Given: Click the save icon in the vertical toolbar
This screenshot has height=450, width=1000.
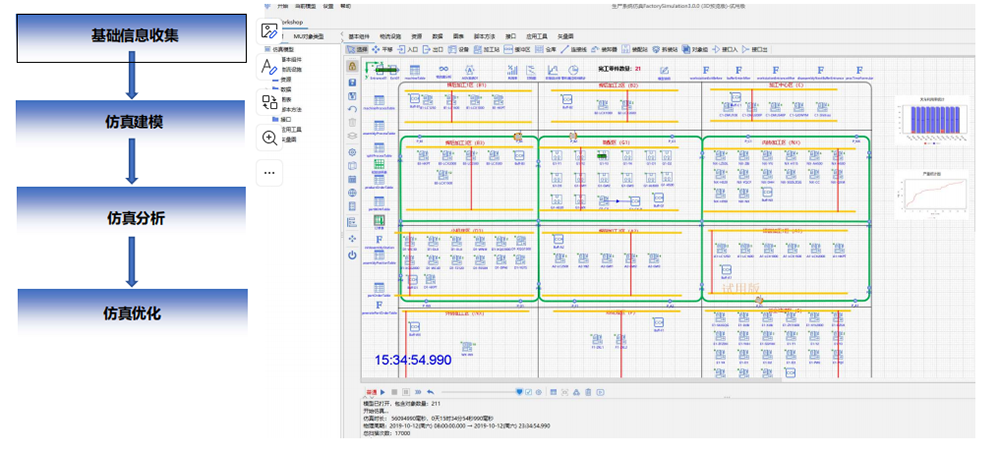Looking at the screenshot, I should [352, 81].
